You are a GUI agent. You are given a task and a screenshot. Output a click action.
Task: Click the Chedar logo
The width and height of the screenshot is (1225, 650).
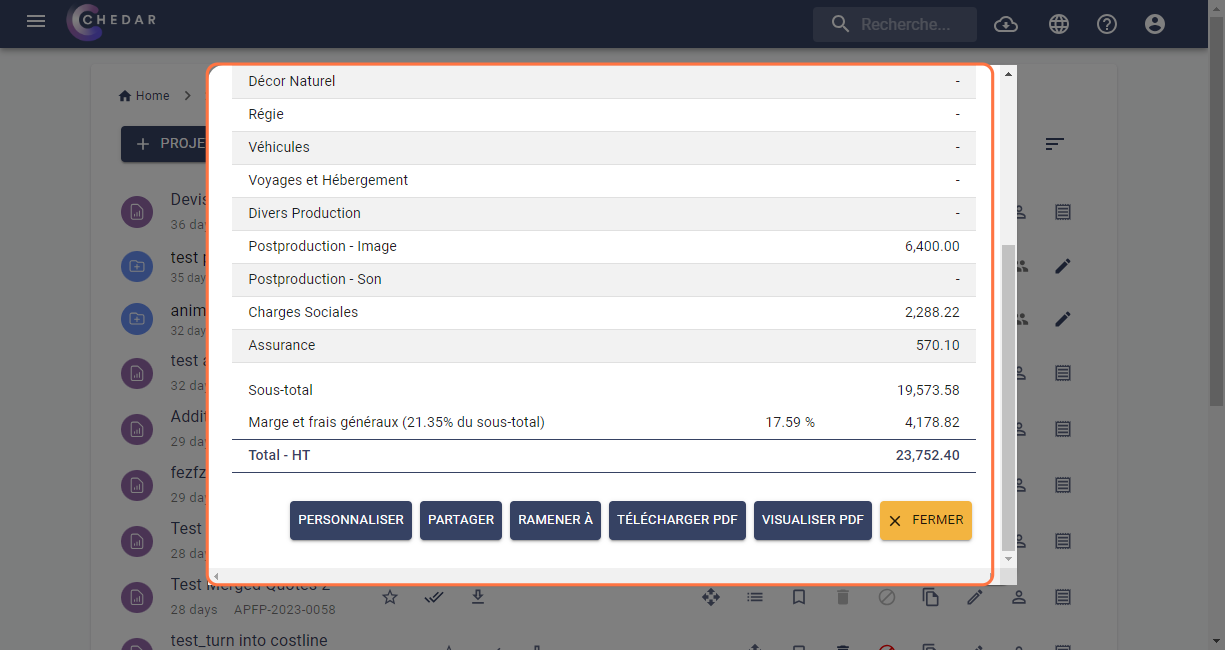(111, 22)
